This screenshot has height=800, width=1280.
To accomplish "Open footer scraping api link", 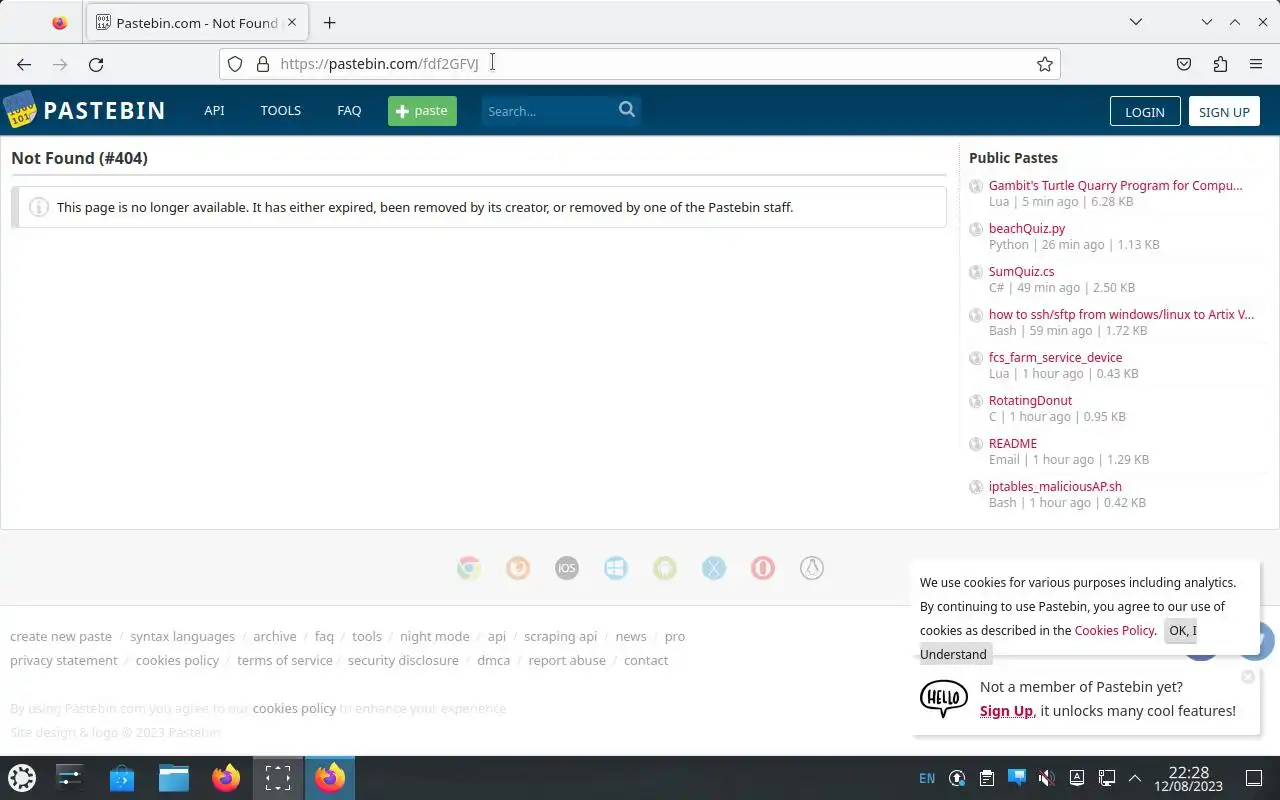I will (x=560, y=636).
